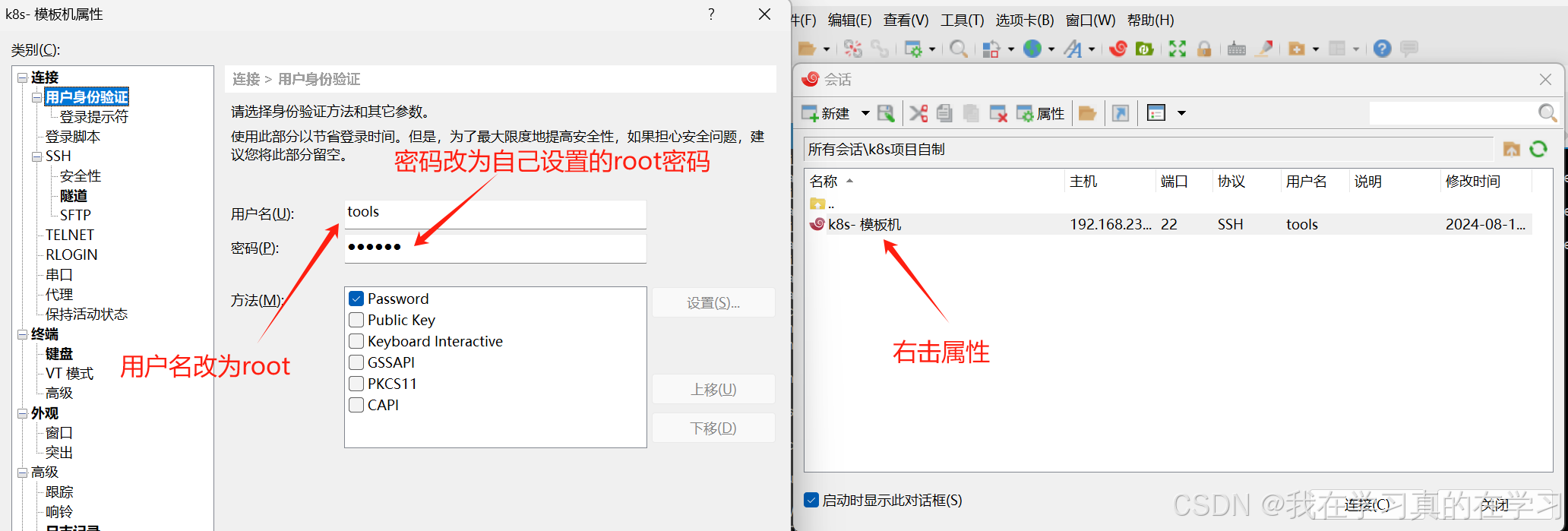The image size is (1568, 531).
Task: Click the search magnifier in Sessions dialog
Action: [x=1547, y=113]
